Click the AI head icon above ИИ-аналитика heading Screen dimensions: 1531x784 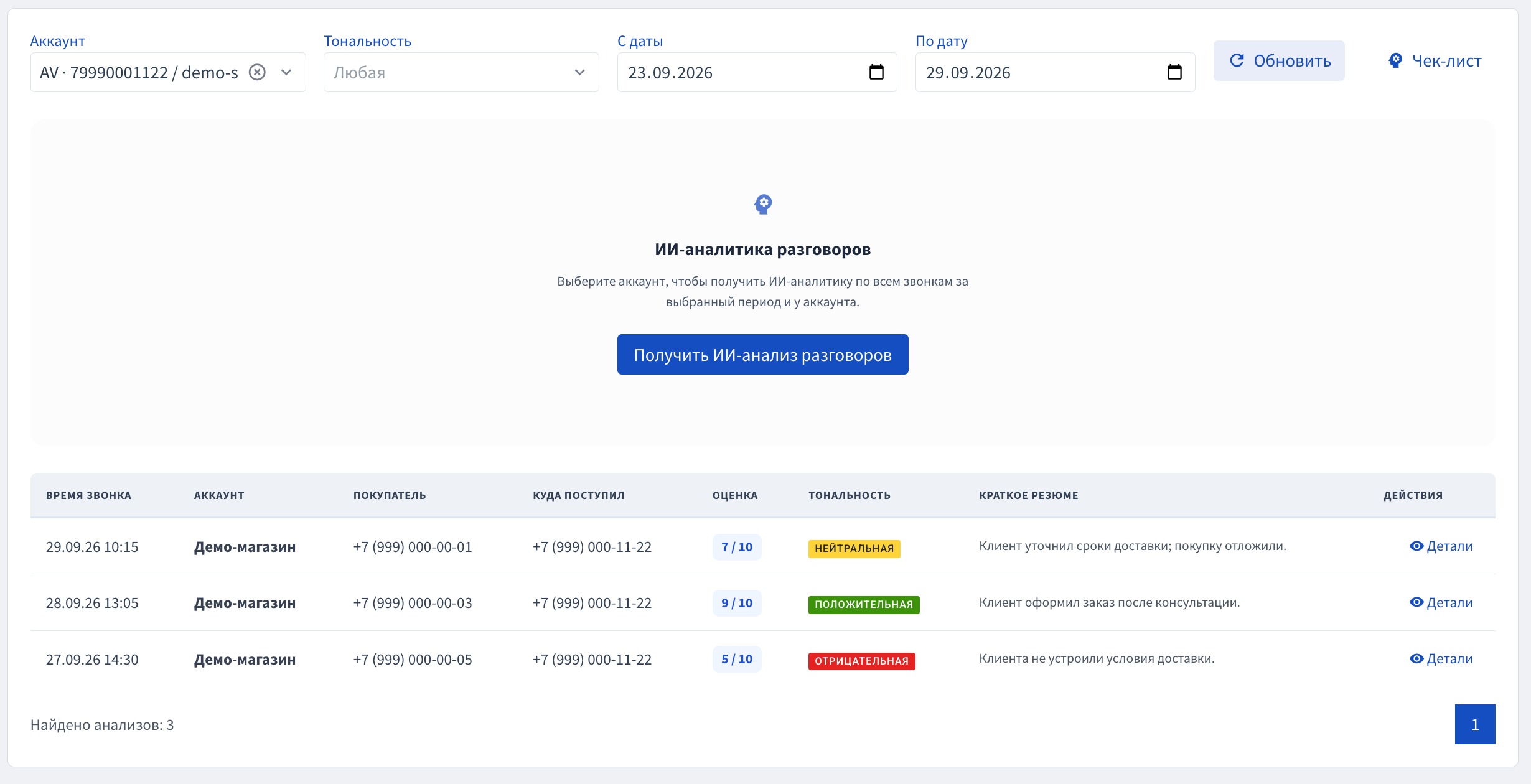click(x=763, y=204)
